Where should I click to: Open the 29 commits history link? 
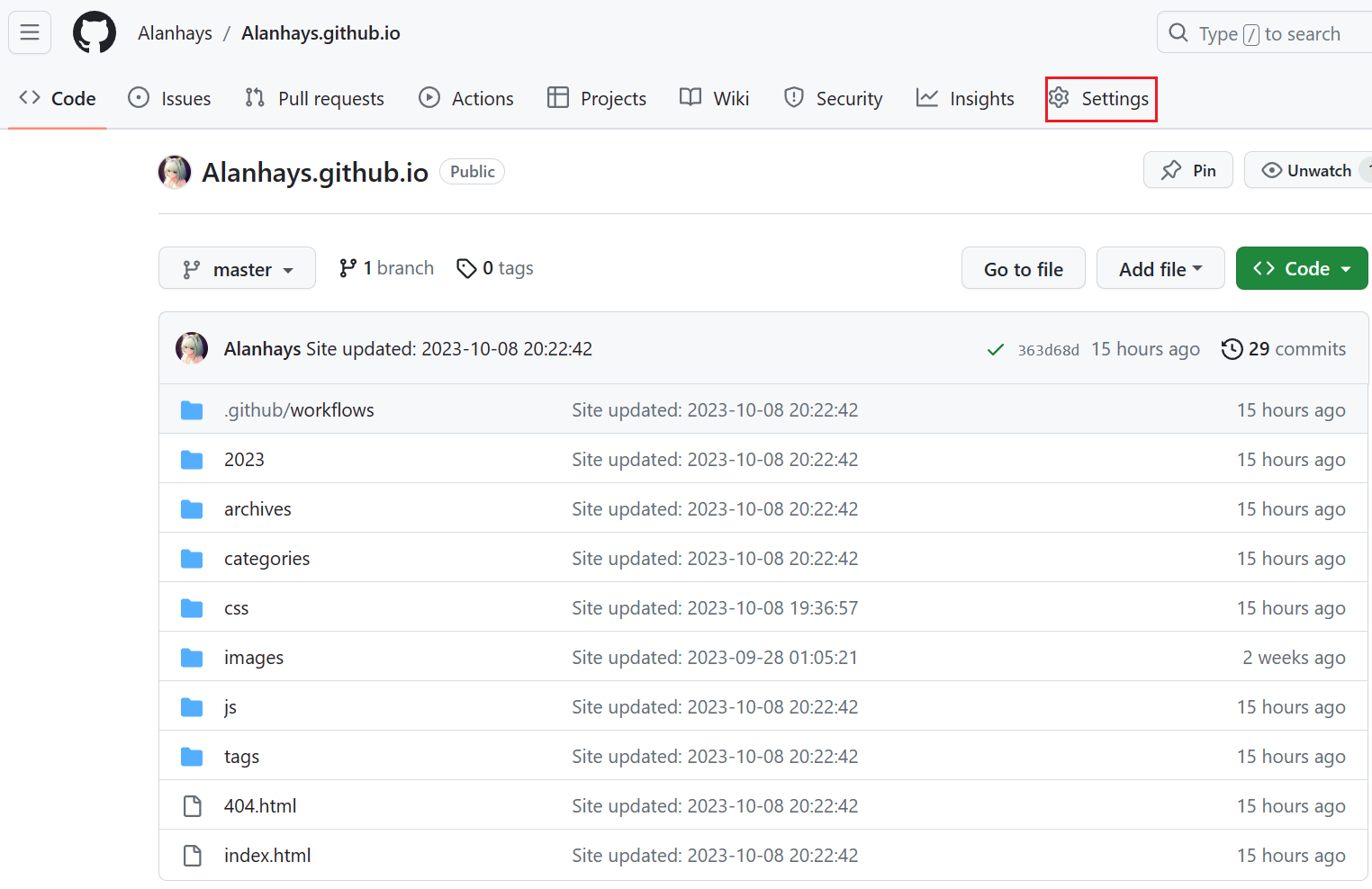[1284, 349]
